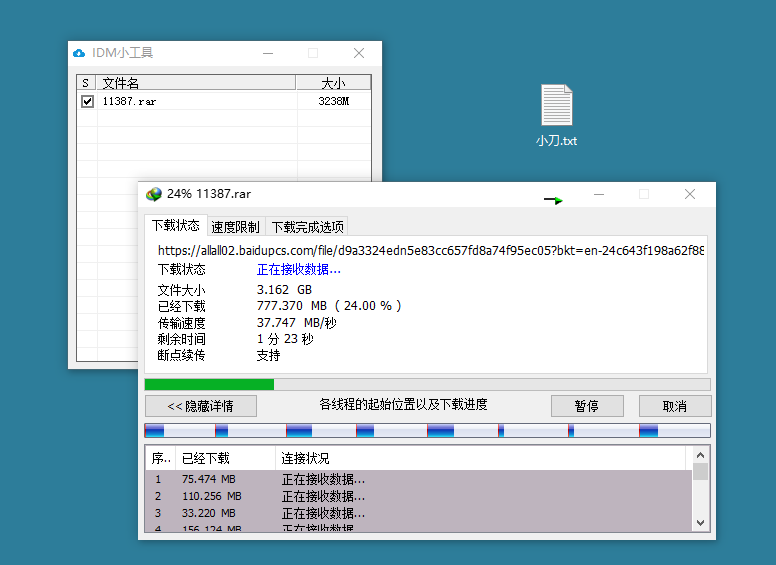Screen dimensions: 776x565
Task: Select the 下载状态 tab
Action: [x=175, y=226]
